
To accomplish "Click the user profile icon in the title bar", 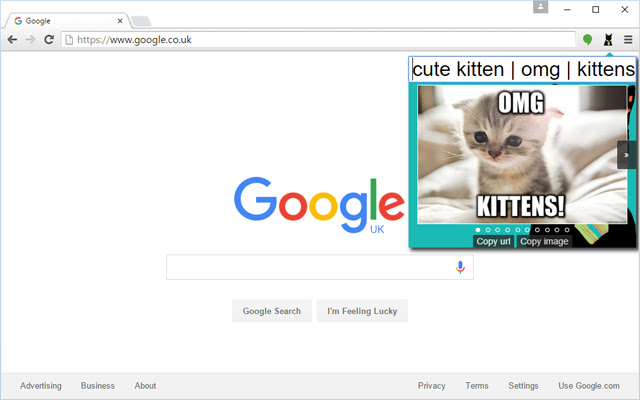I will pyautogui.click(x=540, y=7).
